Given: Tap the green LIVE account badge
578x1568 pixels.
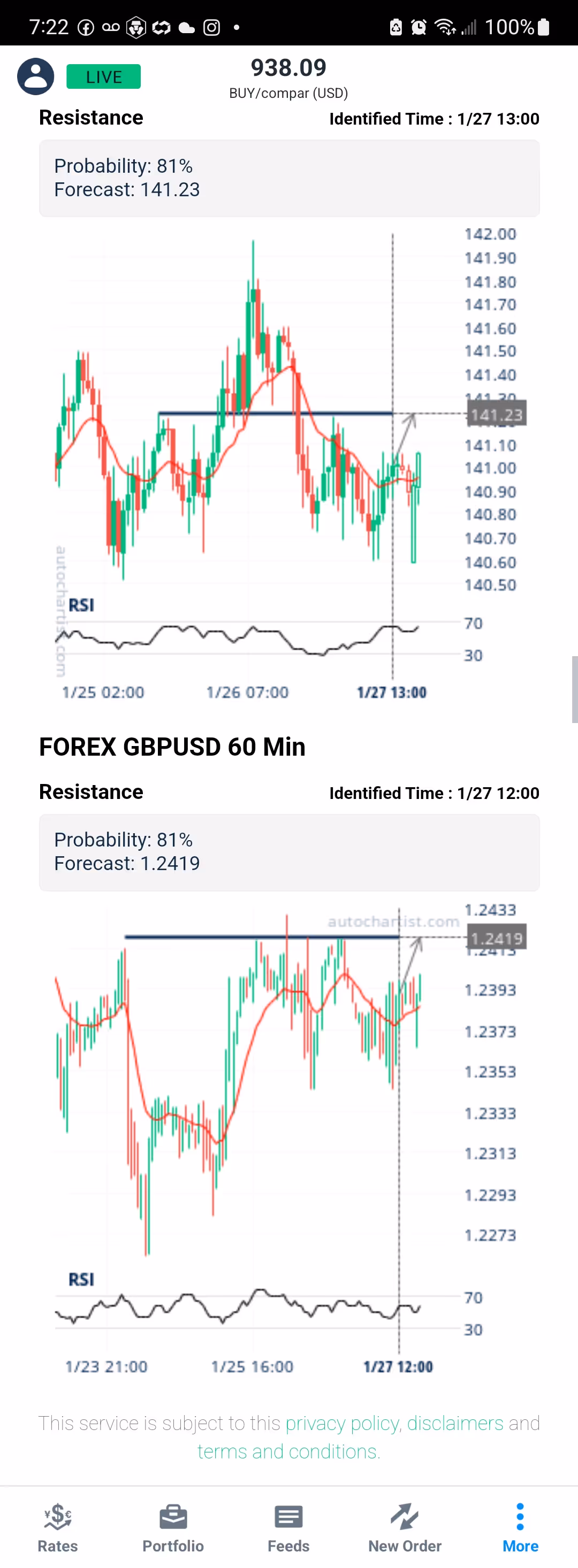Looking at the screenshot, I should point(103,76).
